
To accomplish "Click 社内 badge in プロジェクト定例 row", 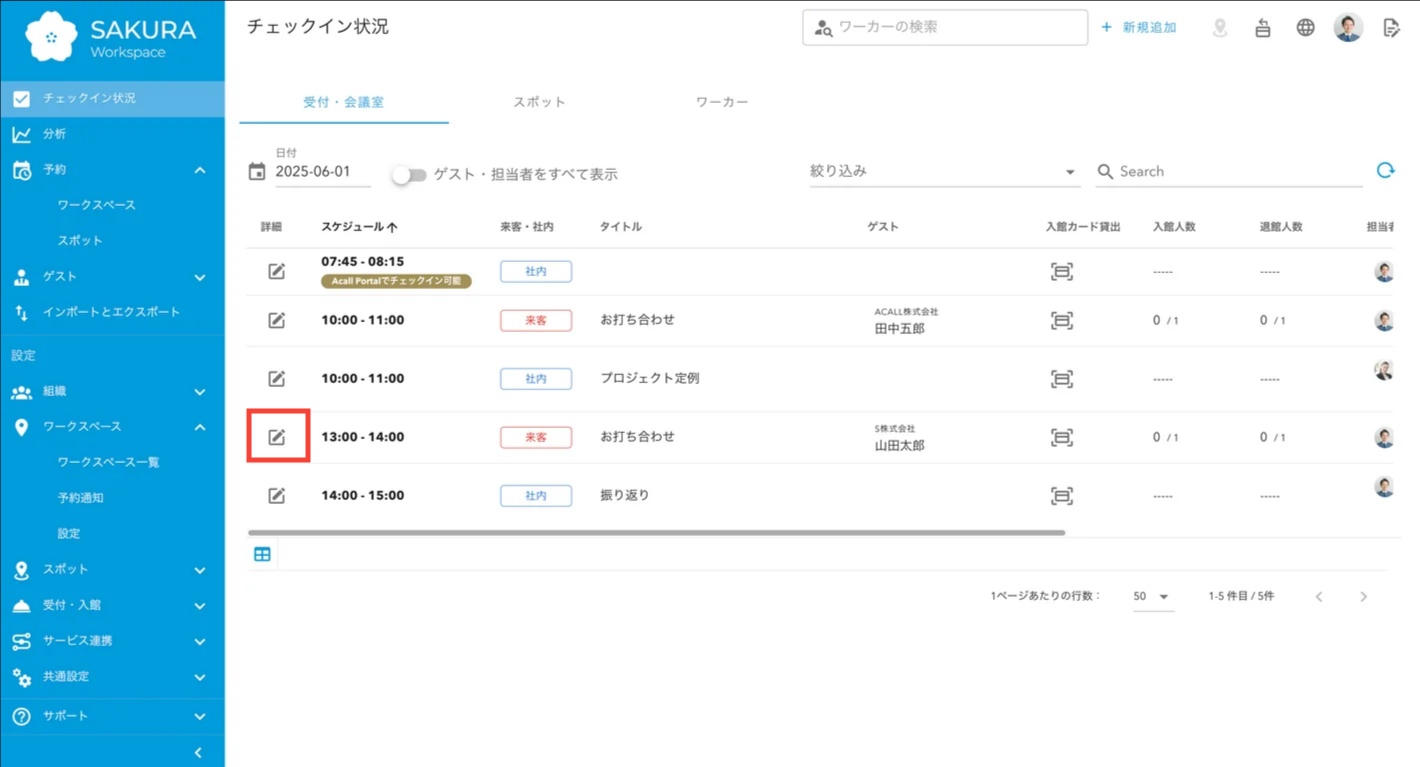I will [536, 379].
